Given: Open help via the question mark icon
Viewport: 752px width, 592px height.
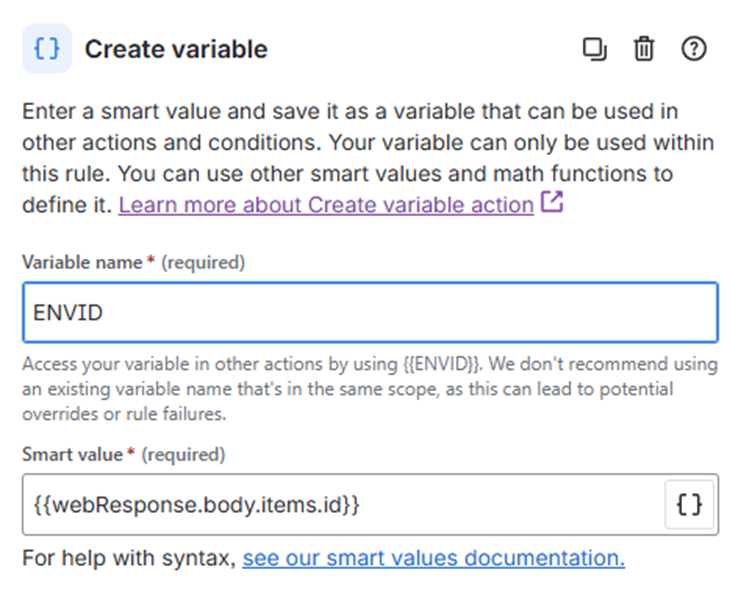Looking at the screenshot, I should point(693,49).
